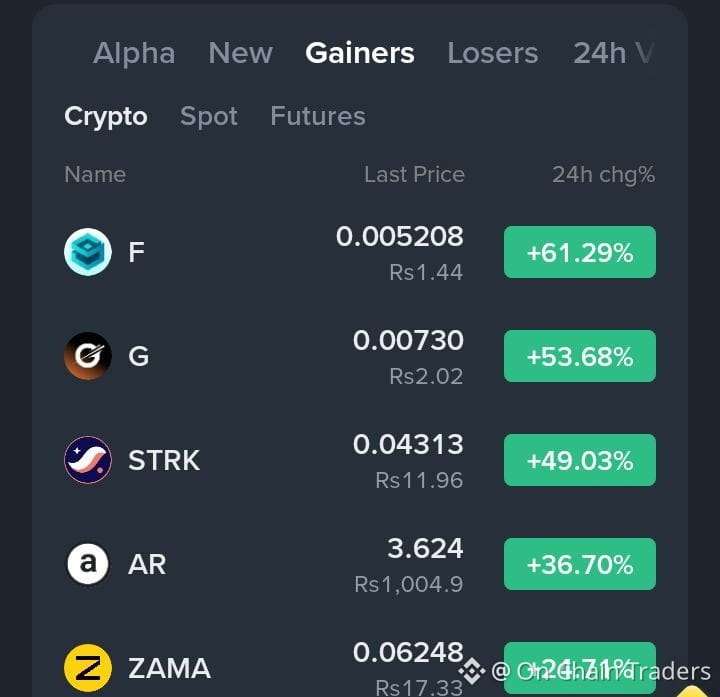Choose the Futures filter
720x697 pixels.
coord(318,116)
